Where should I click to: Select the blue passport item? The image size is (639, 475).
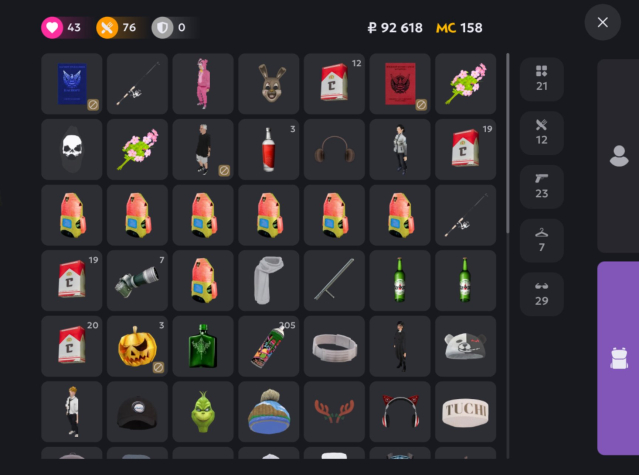point(72,84)
